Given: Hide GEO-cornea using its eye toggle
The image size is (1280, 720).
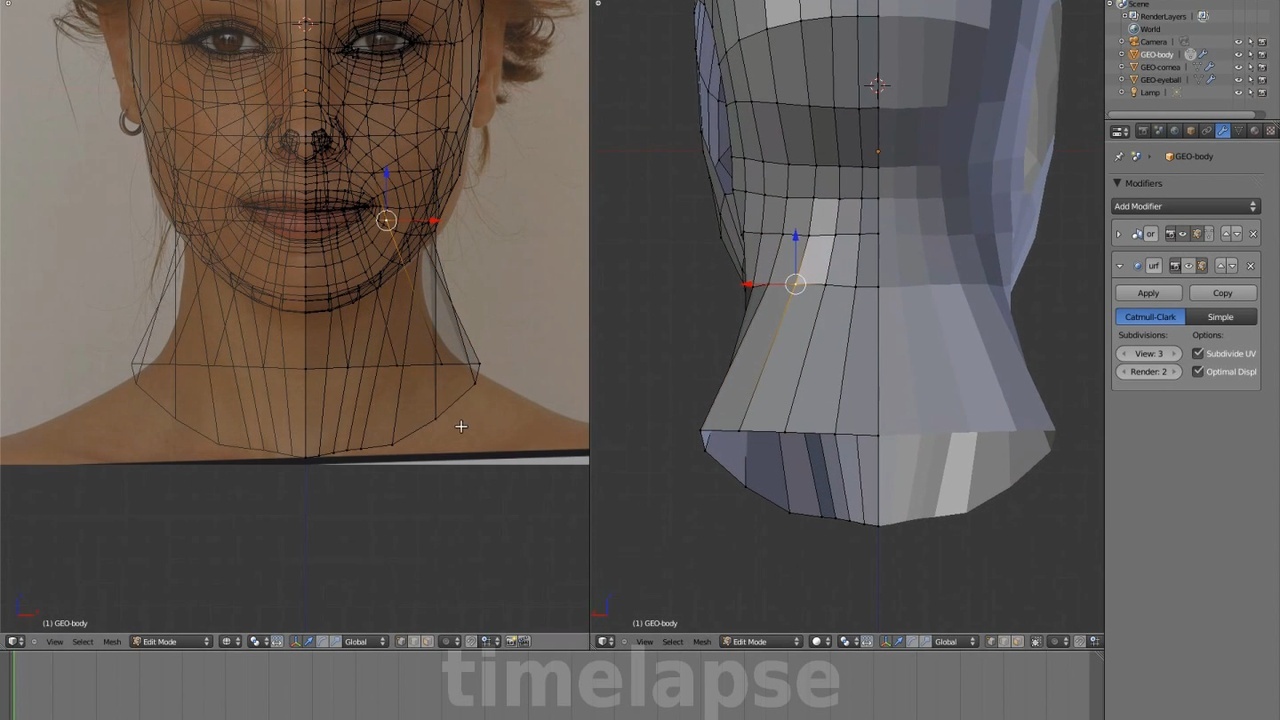Looking at the screenshot, I should tap(1238, 67).
